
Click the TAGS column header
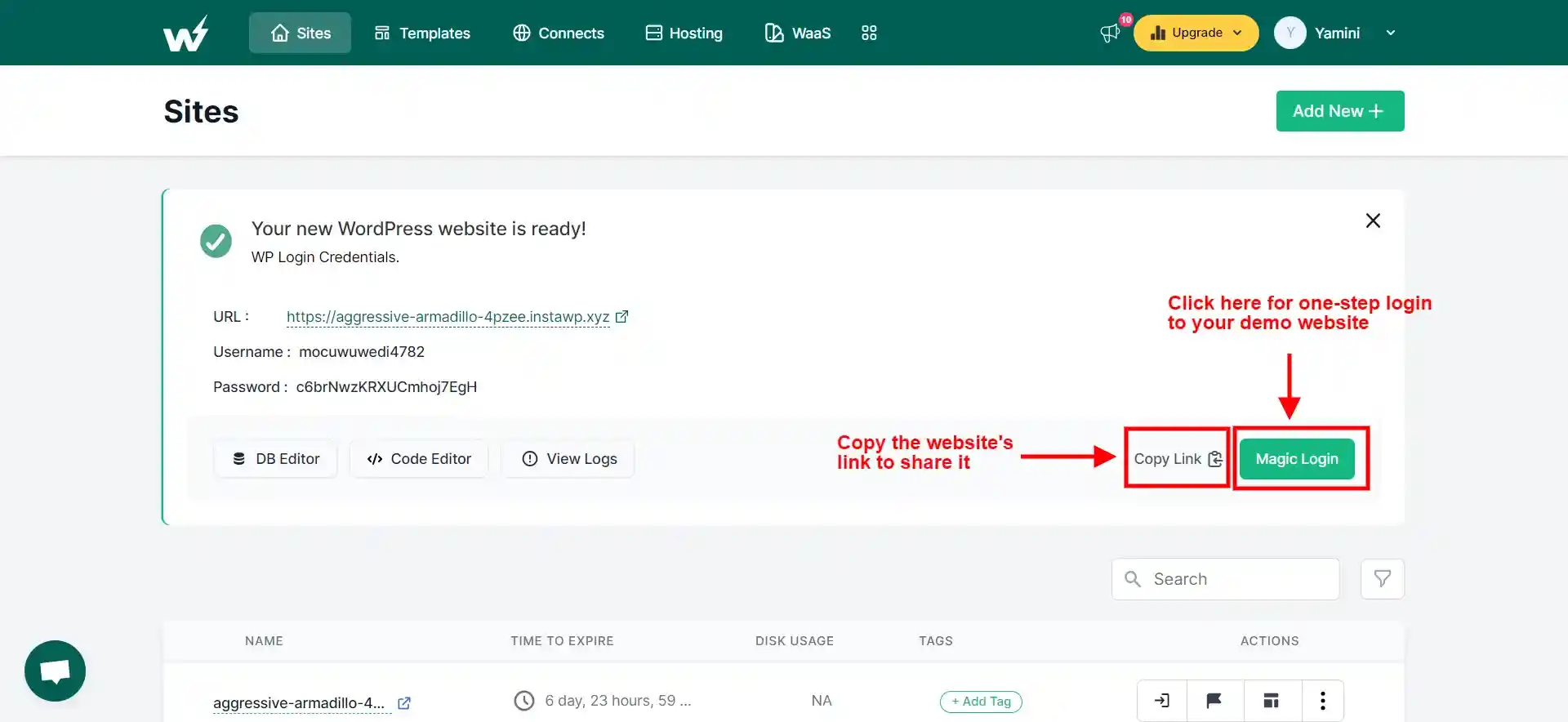[x=936, y=641]
